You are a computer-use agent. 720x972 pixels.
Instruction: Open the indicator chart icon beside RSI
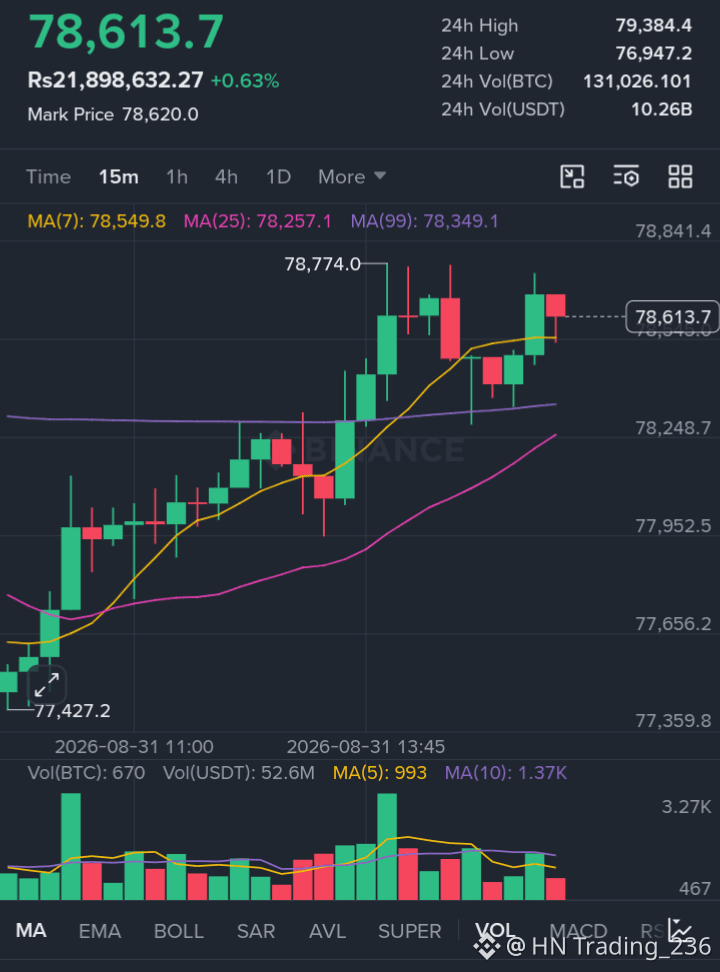pos(680,929)
